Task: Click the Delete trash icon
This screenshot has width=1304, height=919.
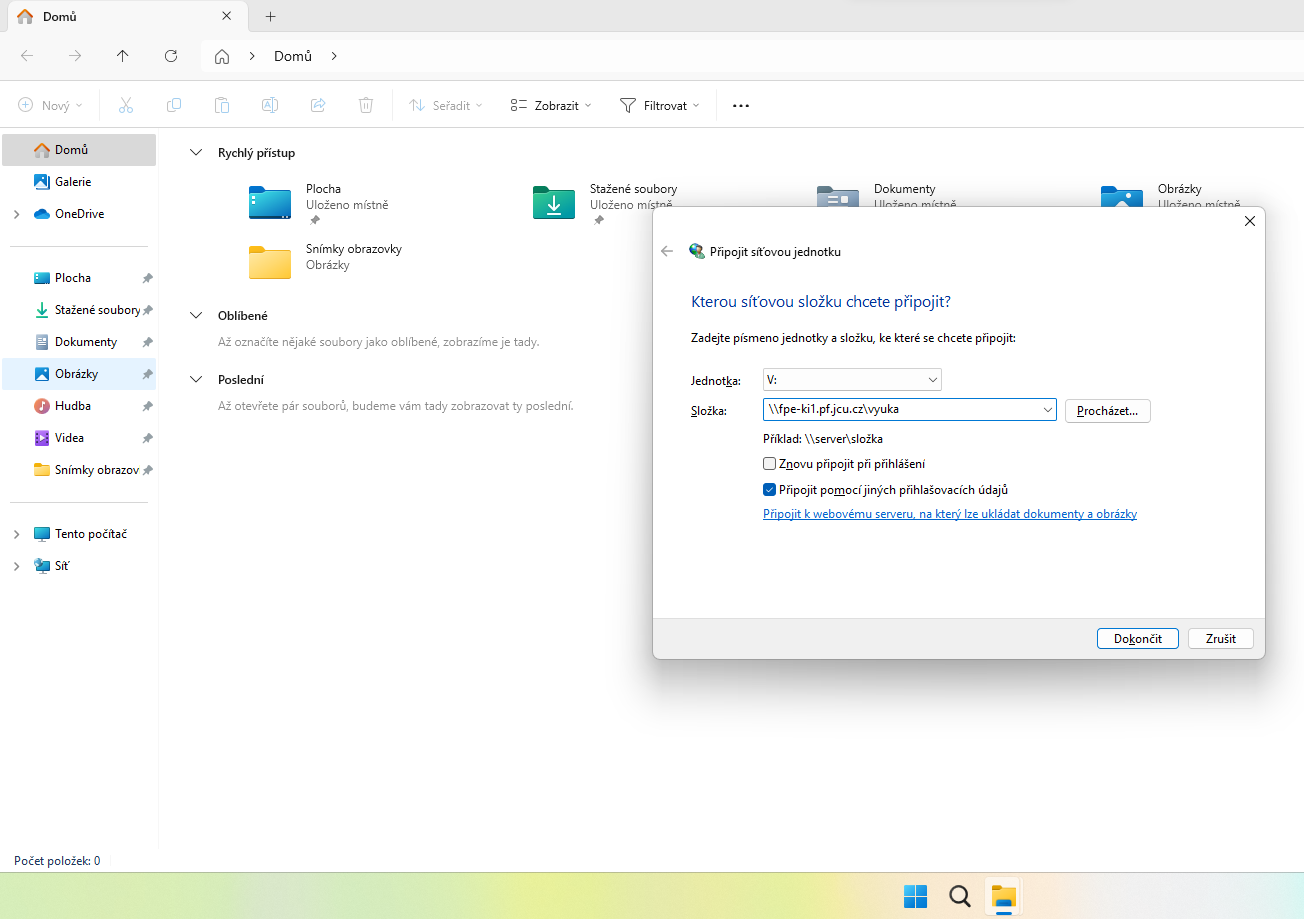Action: pyautogui.click(x=366, y=105)
